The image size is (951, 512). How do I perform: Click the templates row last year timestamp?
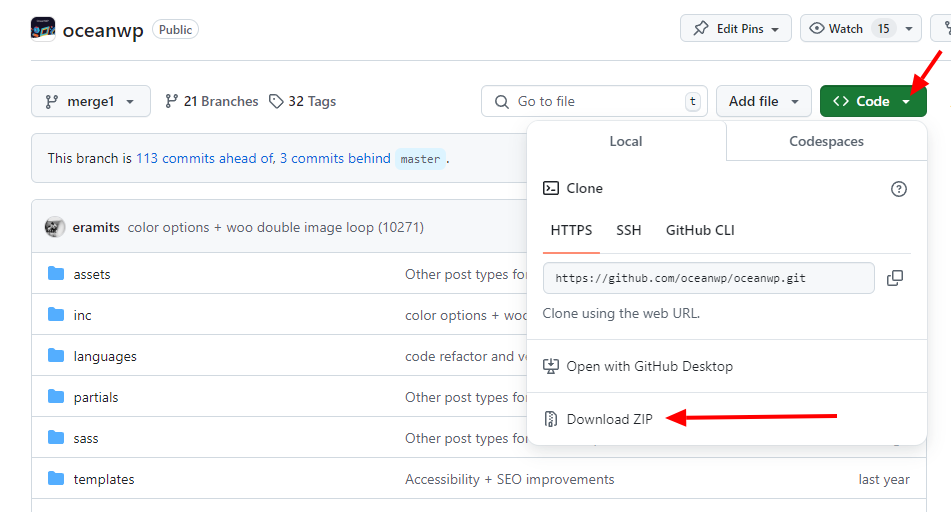click(884, 479)
